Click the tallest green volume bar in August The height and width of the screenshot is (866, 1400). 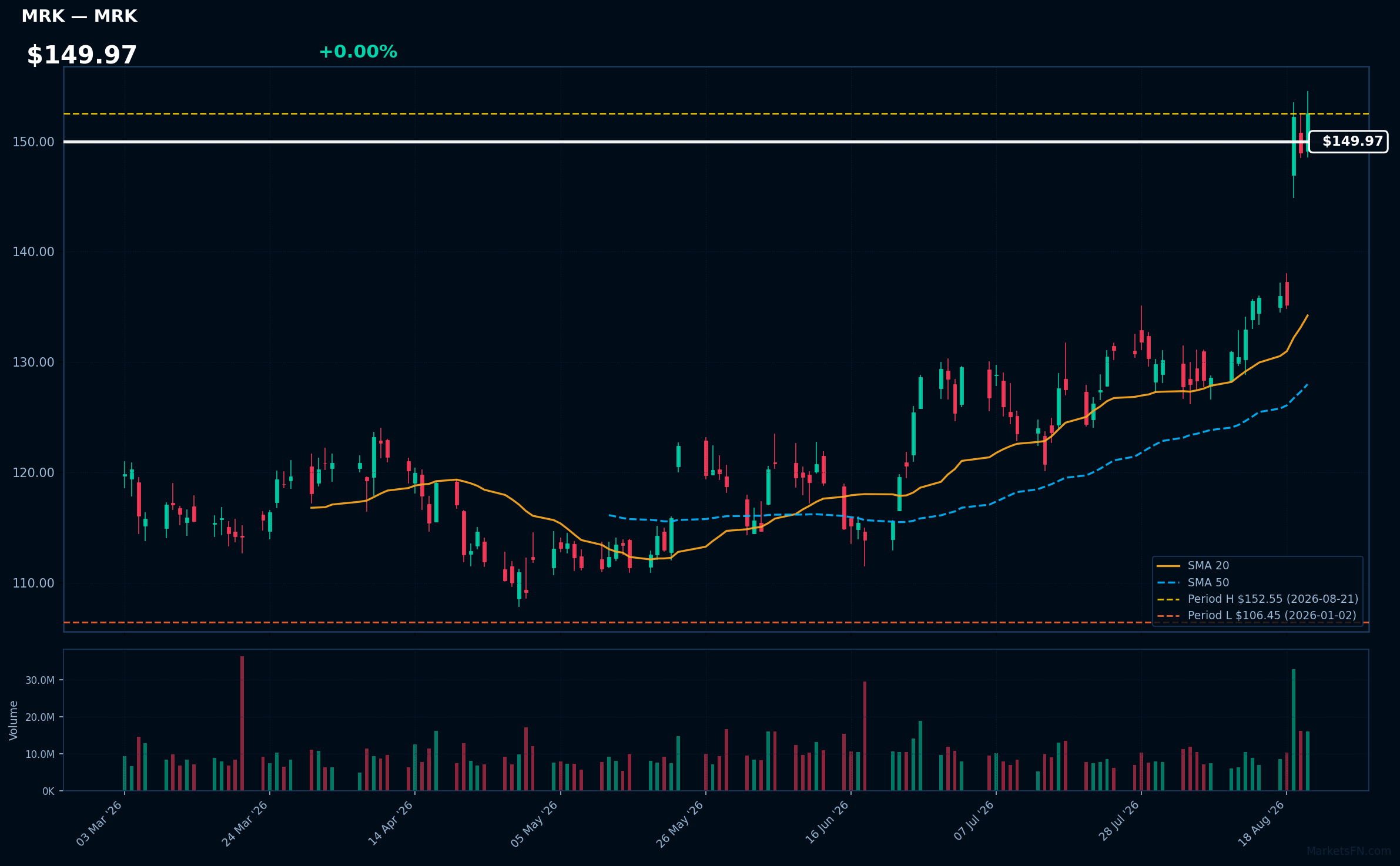pyautogui.click(x=1294, y=730)
